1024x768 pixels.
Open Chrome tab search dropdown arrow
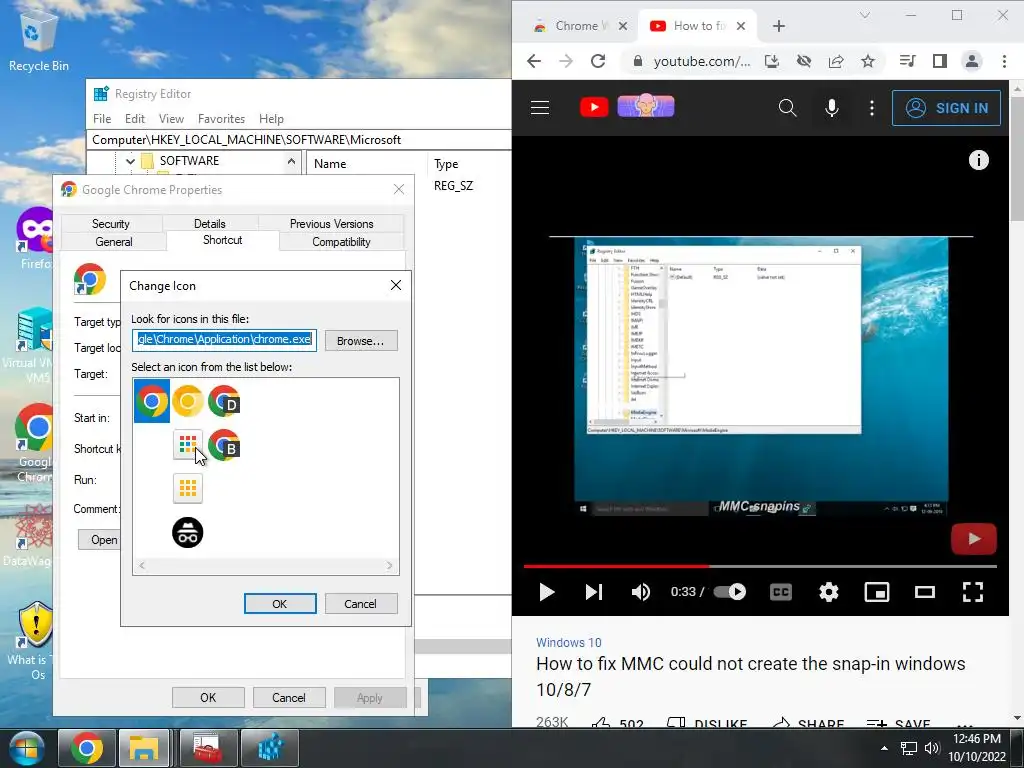pyautogui.click(x=865, y=15)
